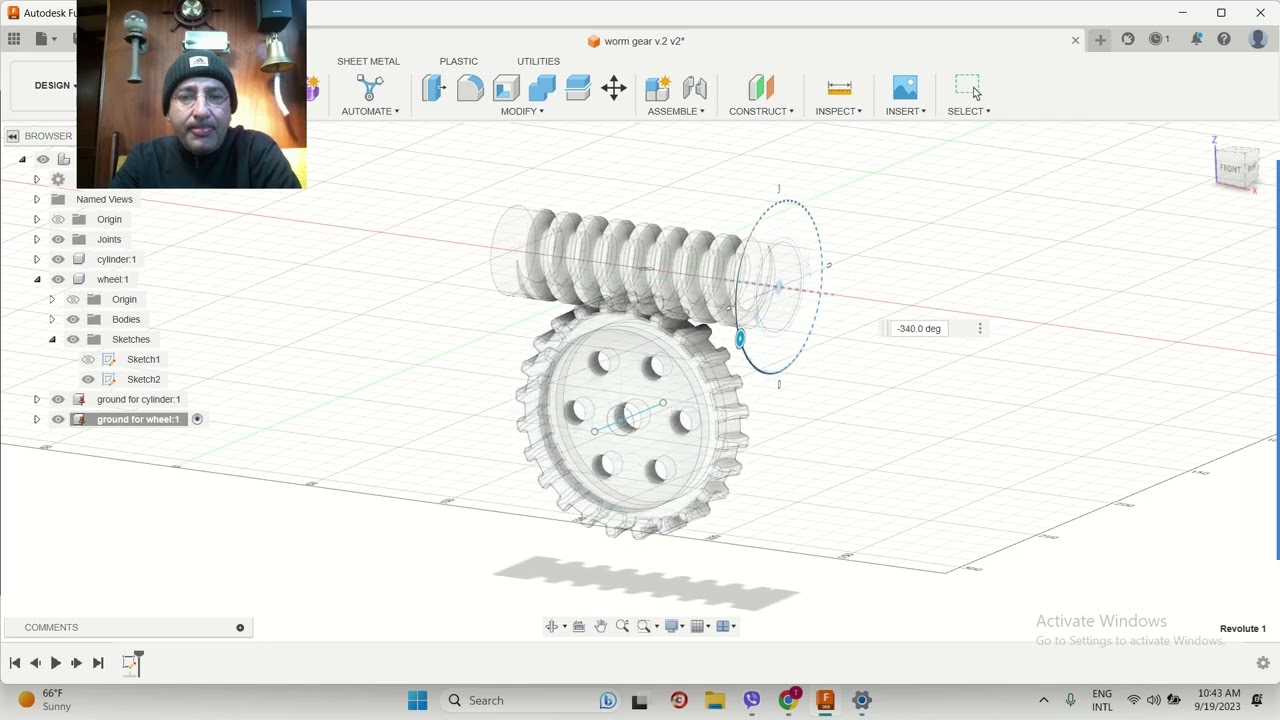Select the Pan hand tool
1280x720 pixels.
[x=600, y=626]
